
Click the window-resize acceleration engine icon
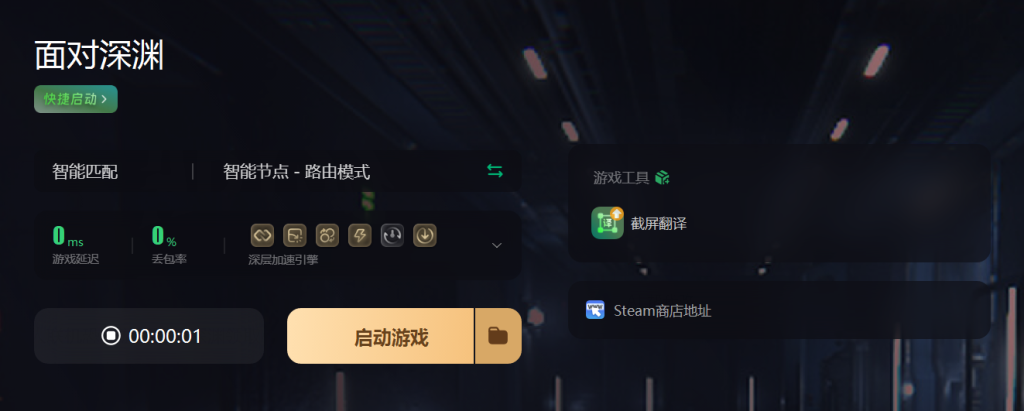[295, 235]
